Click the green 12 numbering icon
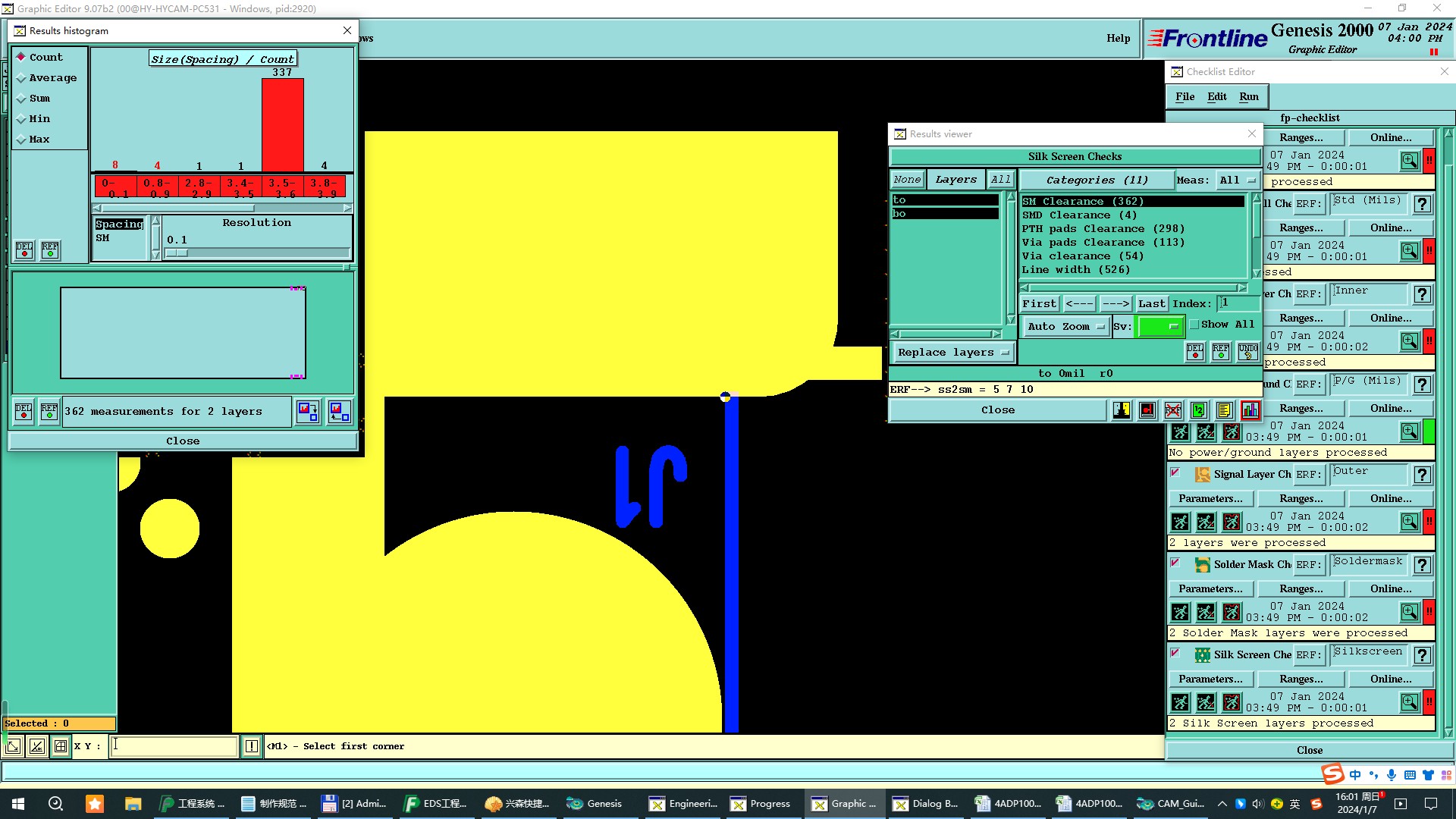Viewport: 1456px width, 819px height. coord(1199,410)
